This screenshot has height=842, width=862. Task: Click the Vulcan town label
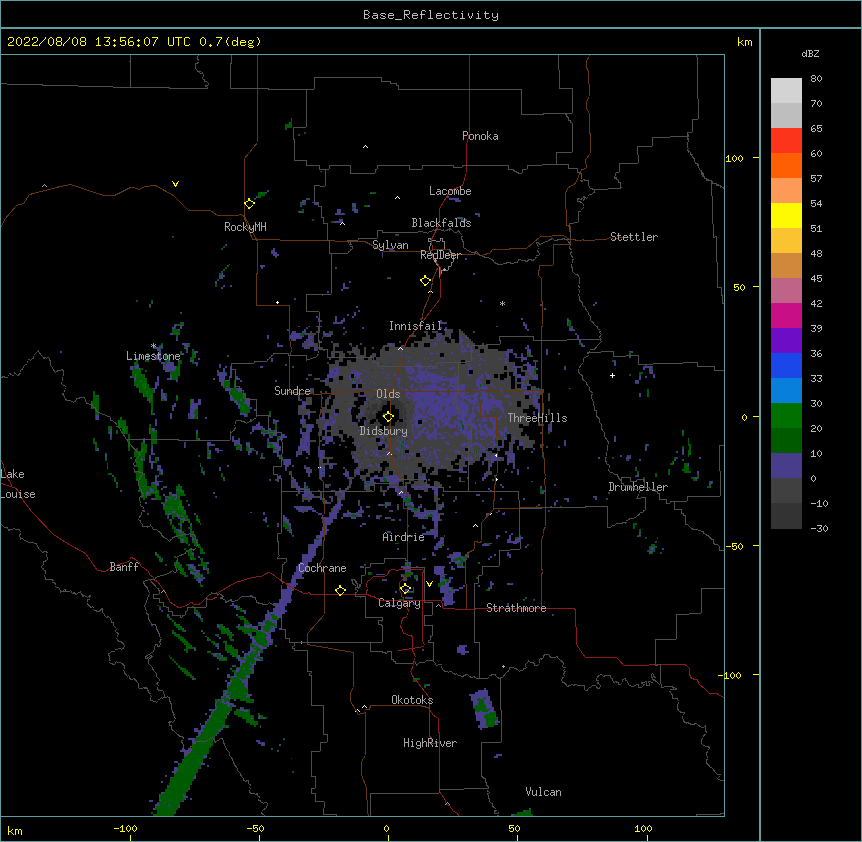(543, 792)
